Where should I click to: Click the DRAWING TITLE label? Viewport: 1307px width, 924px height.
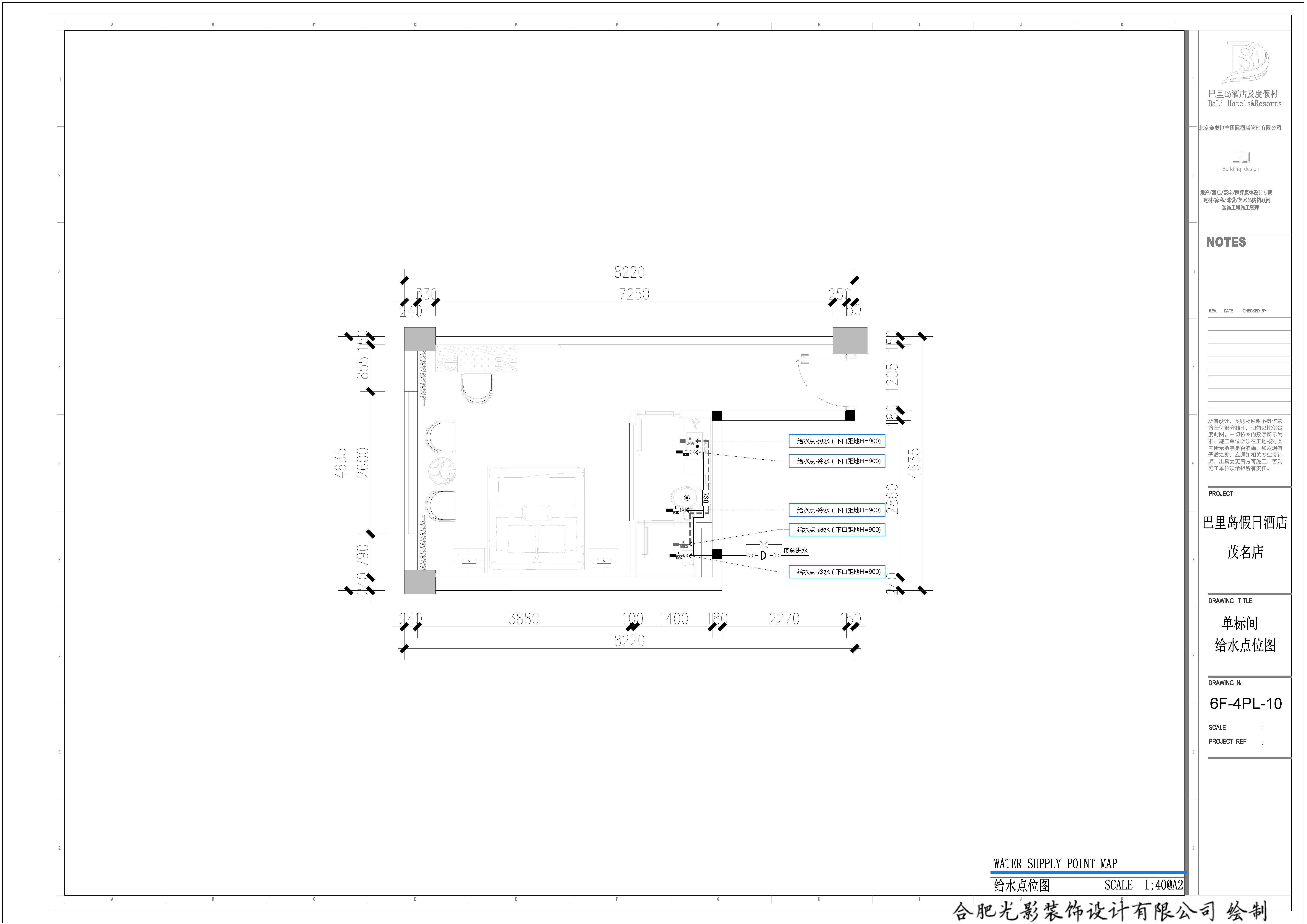pos(1230,601)
